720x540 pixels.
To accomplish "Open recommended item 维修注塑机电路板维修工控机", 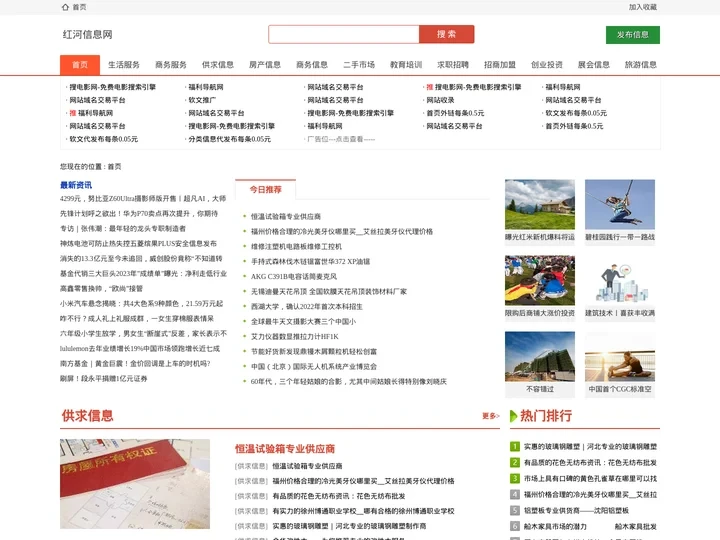I will [x=296, y=247].
